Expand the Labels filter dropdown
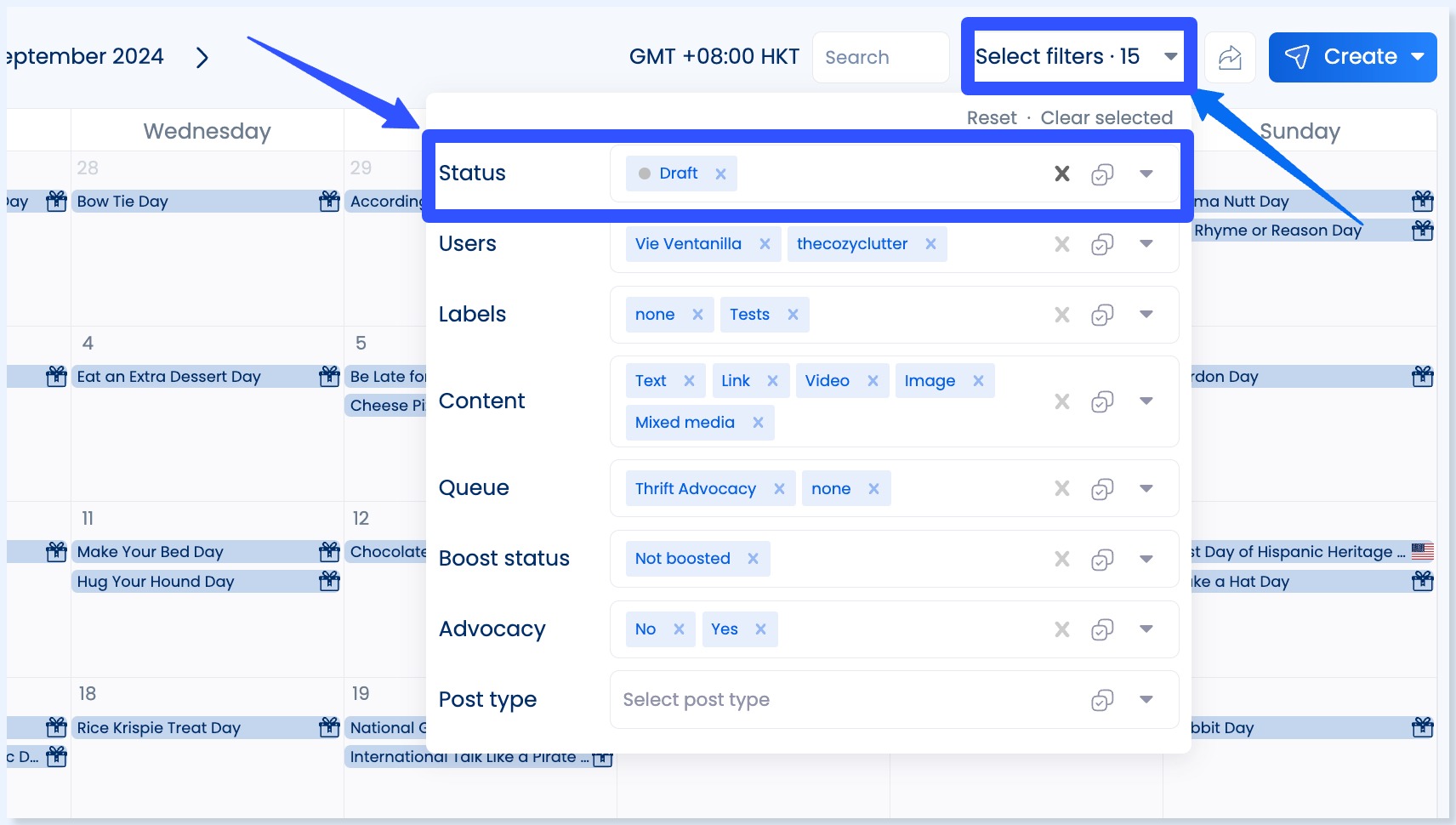This screenshot has height=825, width=1456. pyautogui.click(x=1146, y=315)
